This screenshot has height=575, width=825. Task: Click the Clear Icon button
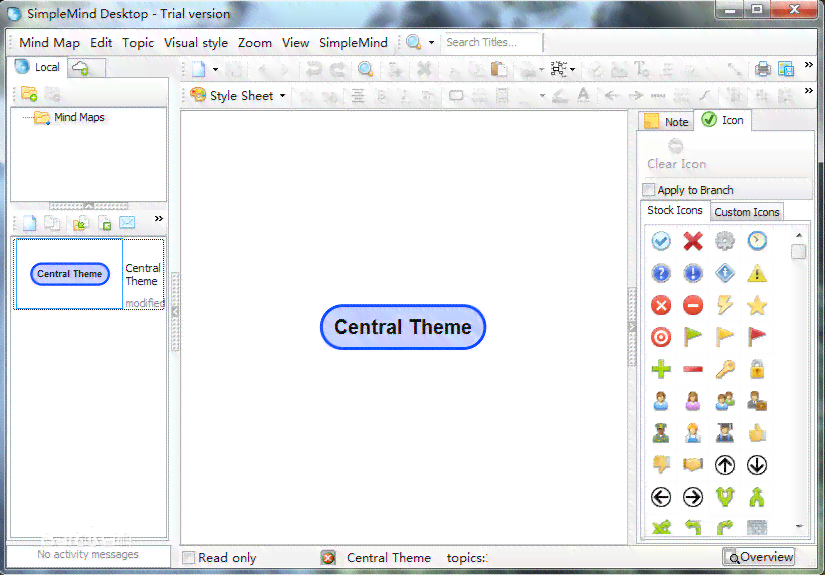[676, 154]
